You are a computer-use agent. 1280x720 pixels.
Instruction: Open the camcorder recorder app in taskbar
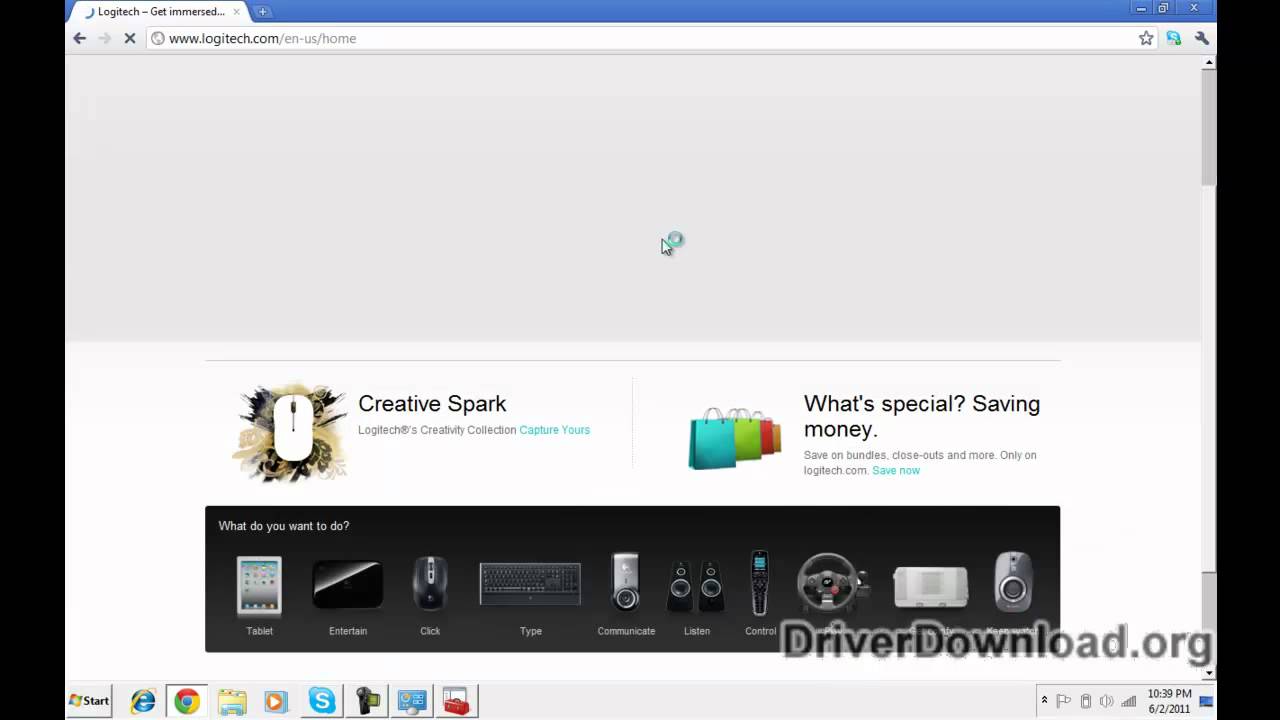[x=367, y=702]
